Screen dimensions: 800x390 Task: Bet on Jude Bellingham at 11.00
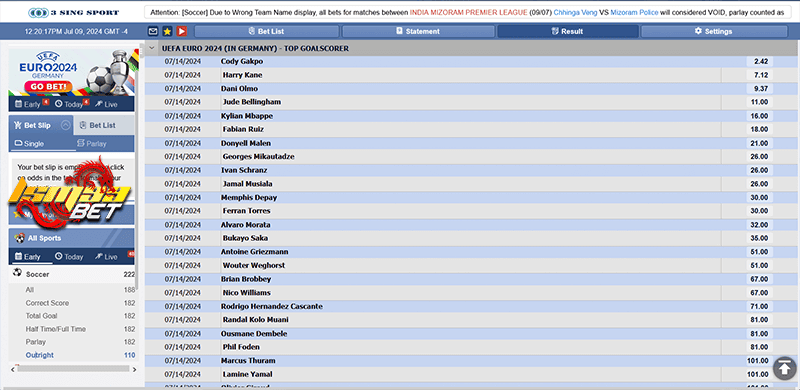pos(761,102)
